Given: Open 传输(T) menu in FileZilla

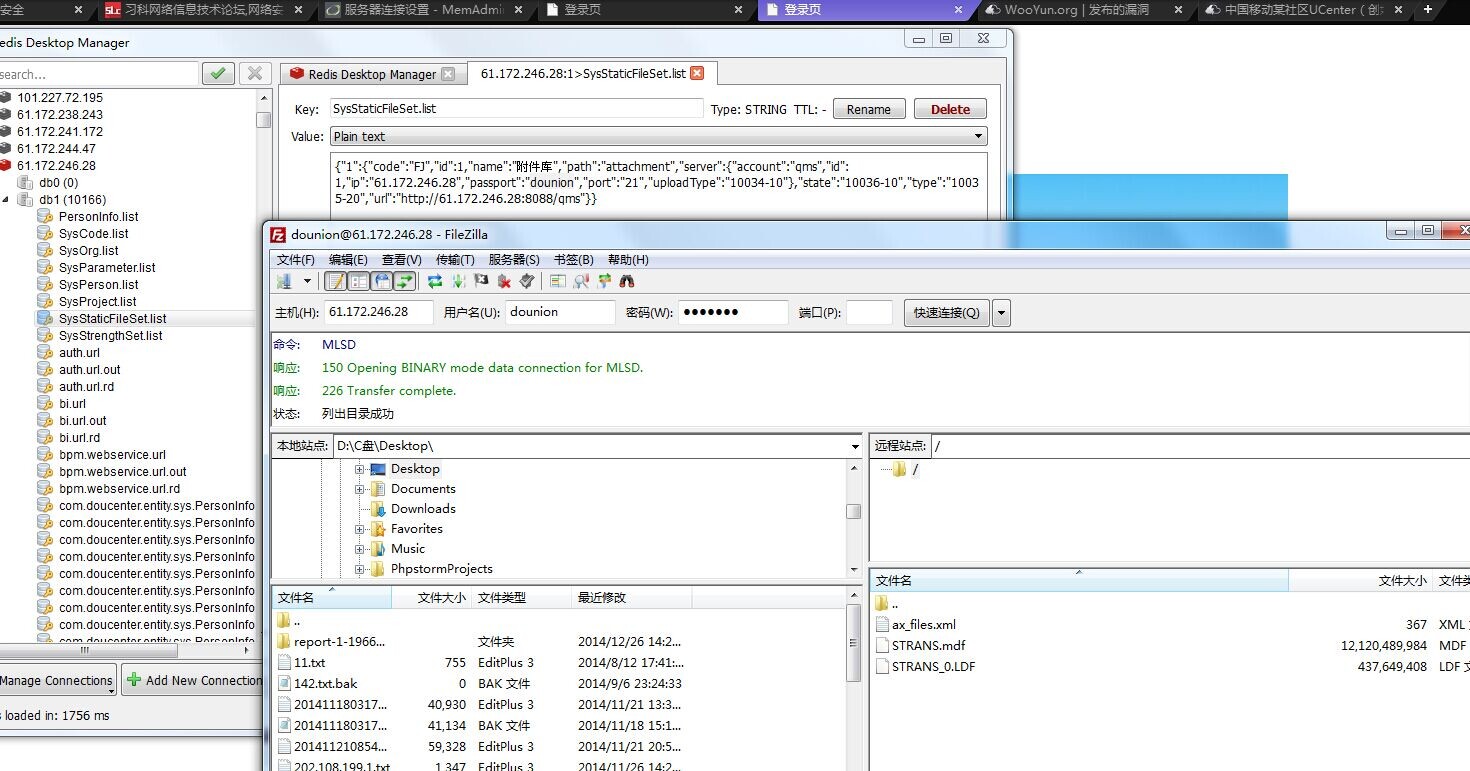Looking at the screenshot, I should click(x=455, y=260).
